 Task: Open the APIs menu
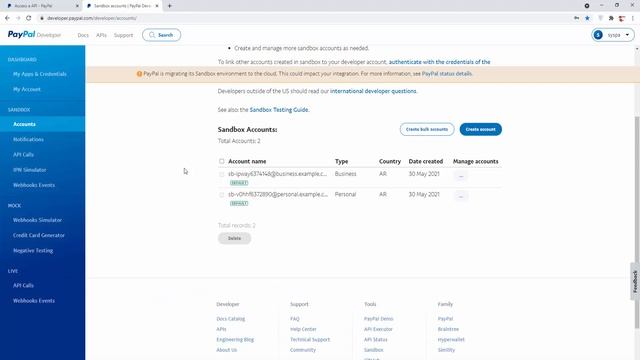[101, 35]
